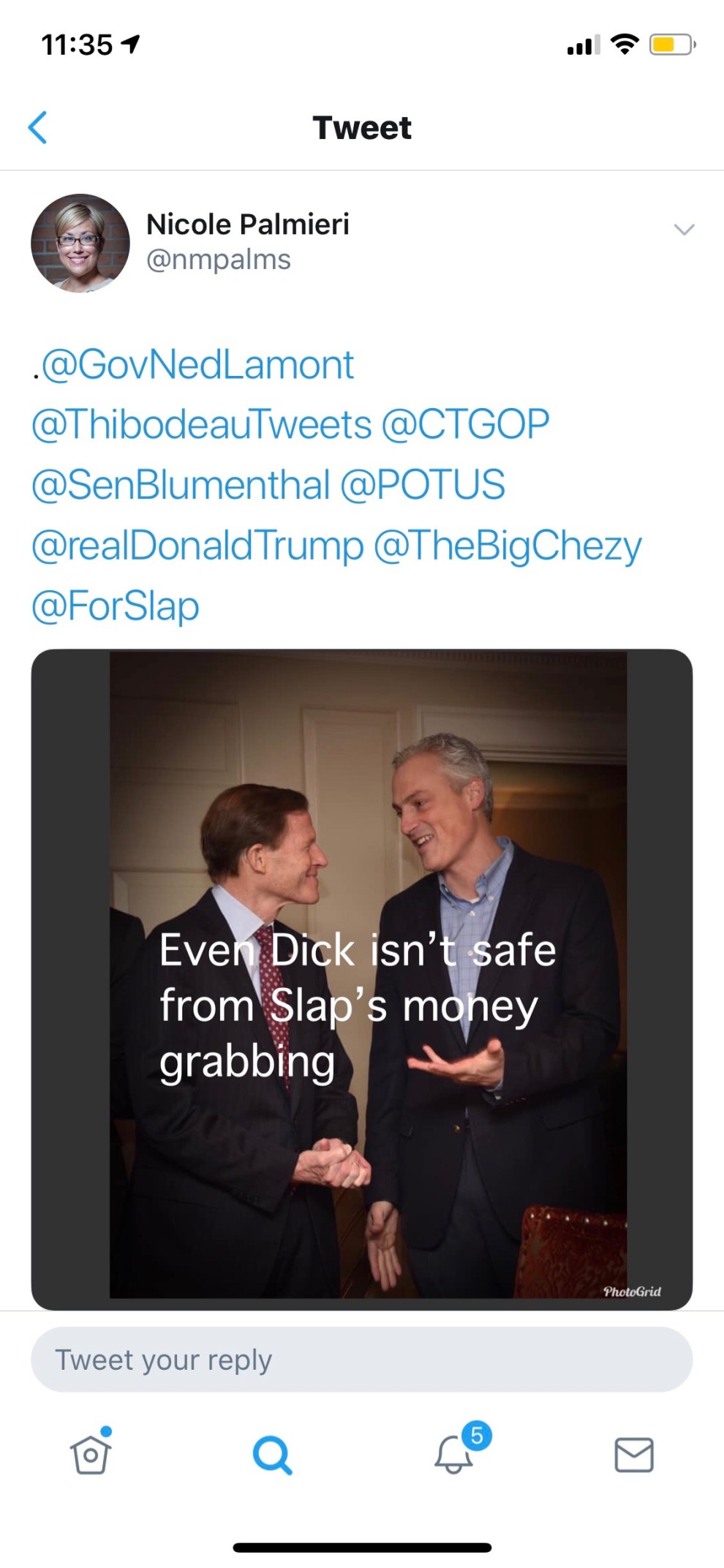Screen dimensions: 724x1568
Task: Tap the battery status icon
Action: click(x=671, y=45)
